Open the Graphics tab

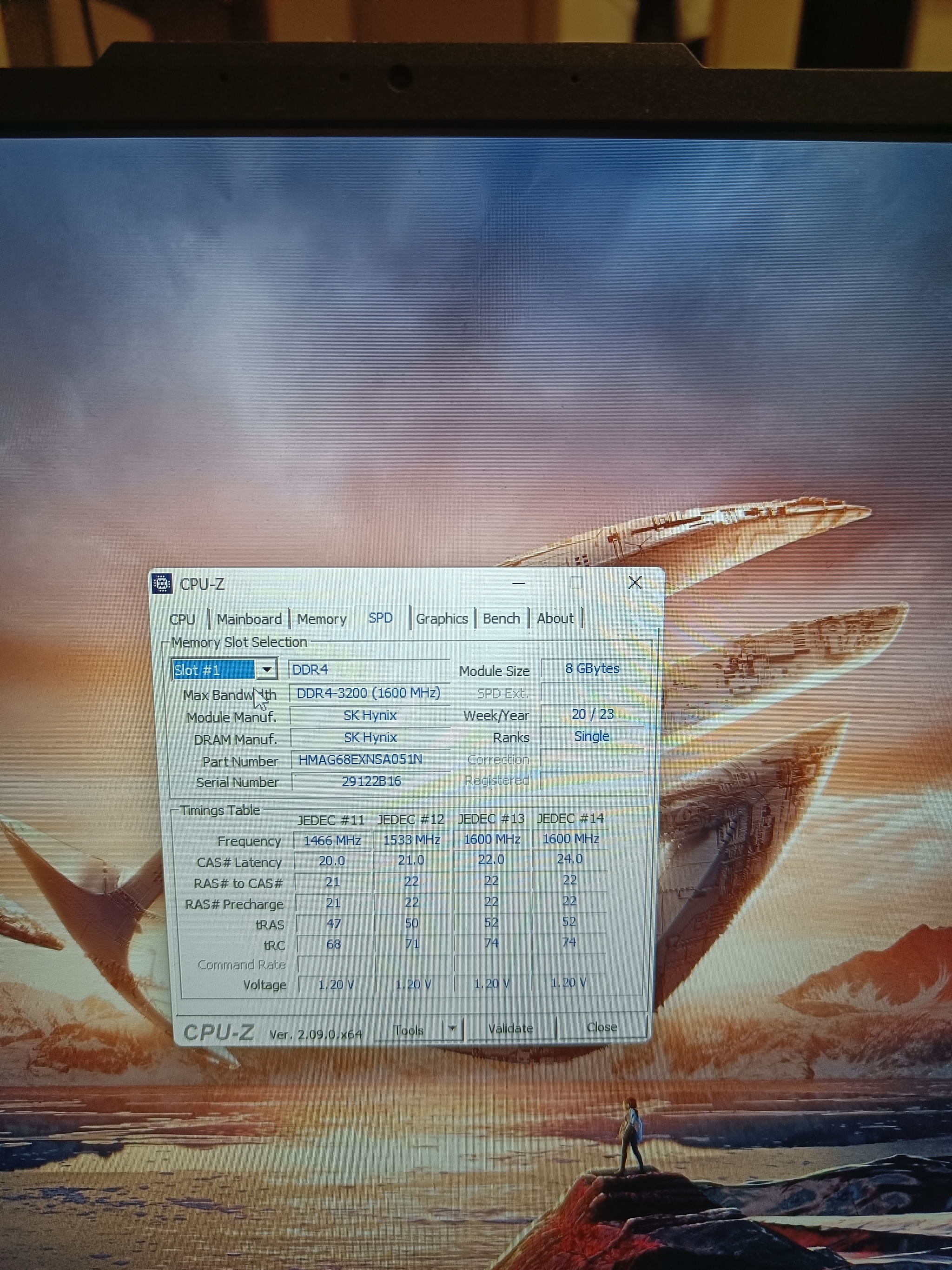pyautogui.click(x=442, y=619)
